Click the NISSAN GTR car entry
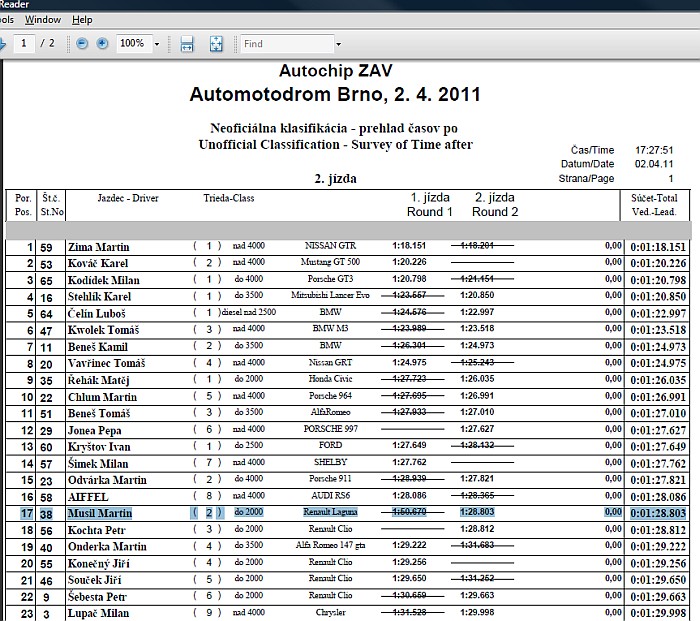Image resolution: width=700 pixels, height=621 pixels. click(x=330, y=247)
